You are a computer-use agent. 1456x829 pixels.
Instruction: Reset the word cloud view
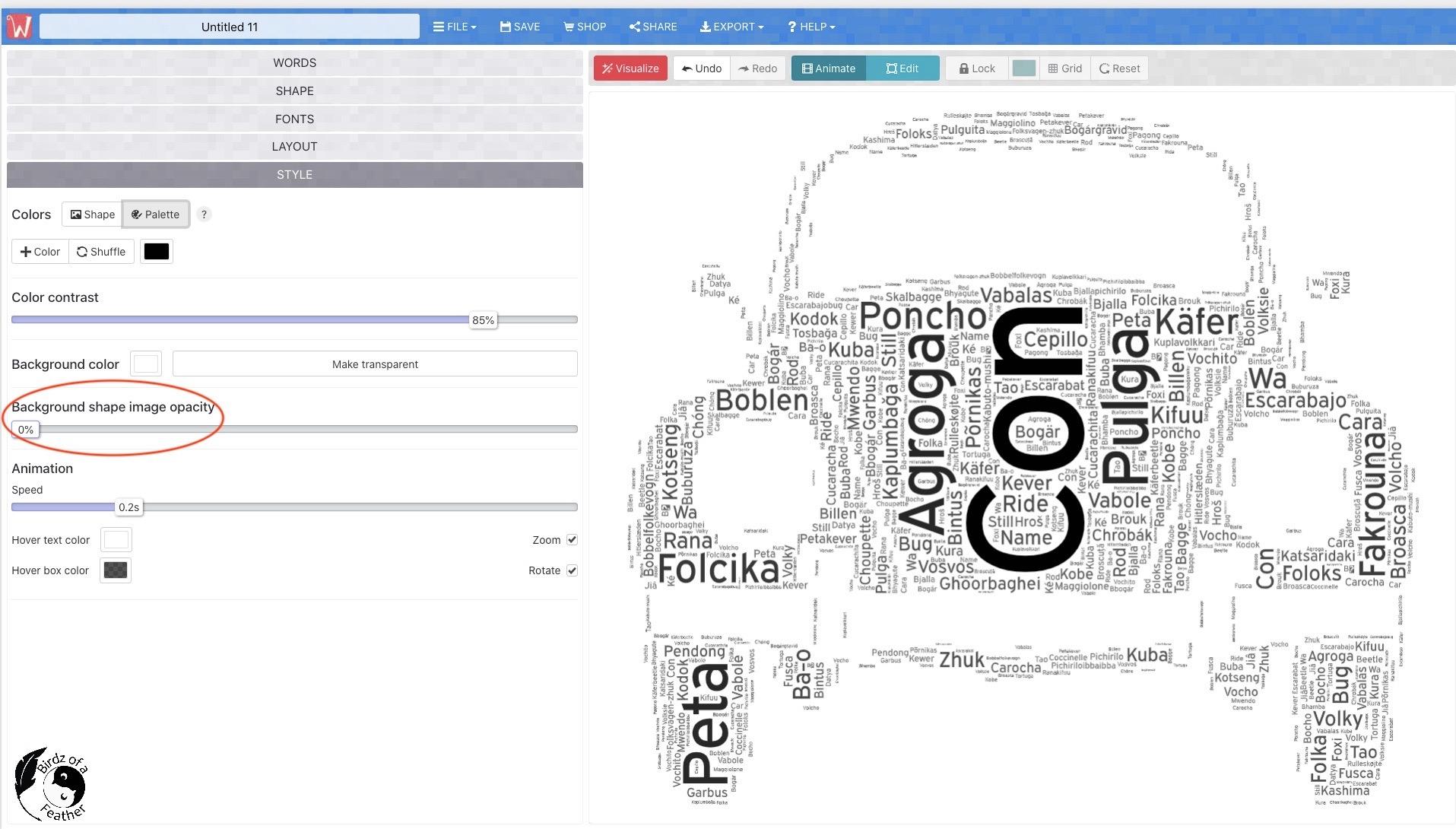click(1119, 68)
